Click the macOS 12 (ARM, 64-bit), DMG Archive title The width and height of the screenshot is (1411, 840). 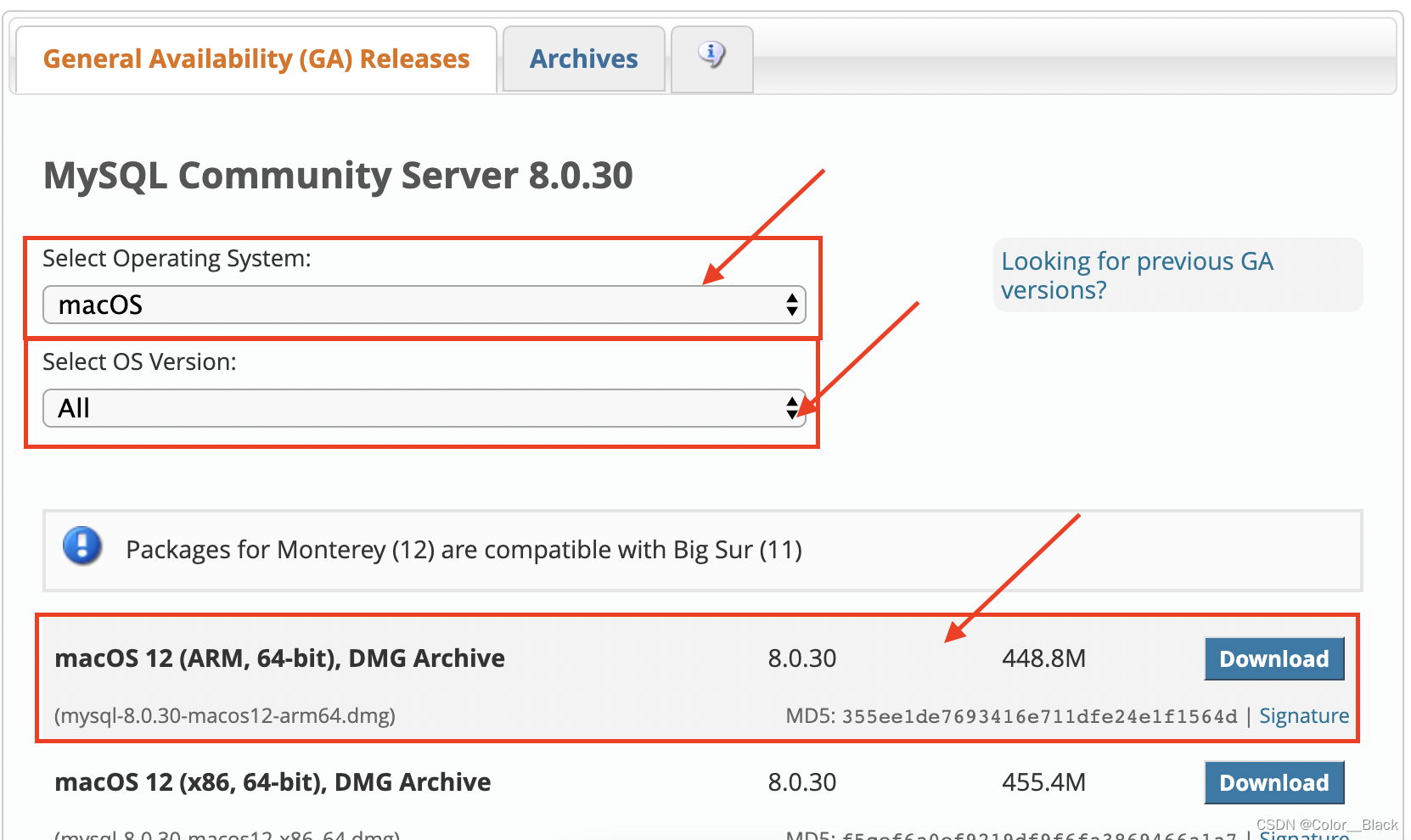click(279, 658)
